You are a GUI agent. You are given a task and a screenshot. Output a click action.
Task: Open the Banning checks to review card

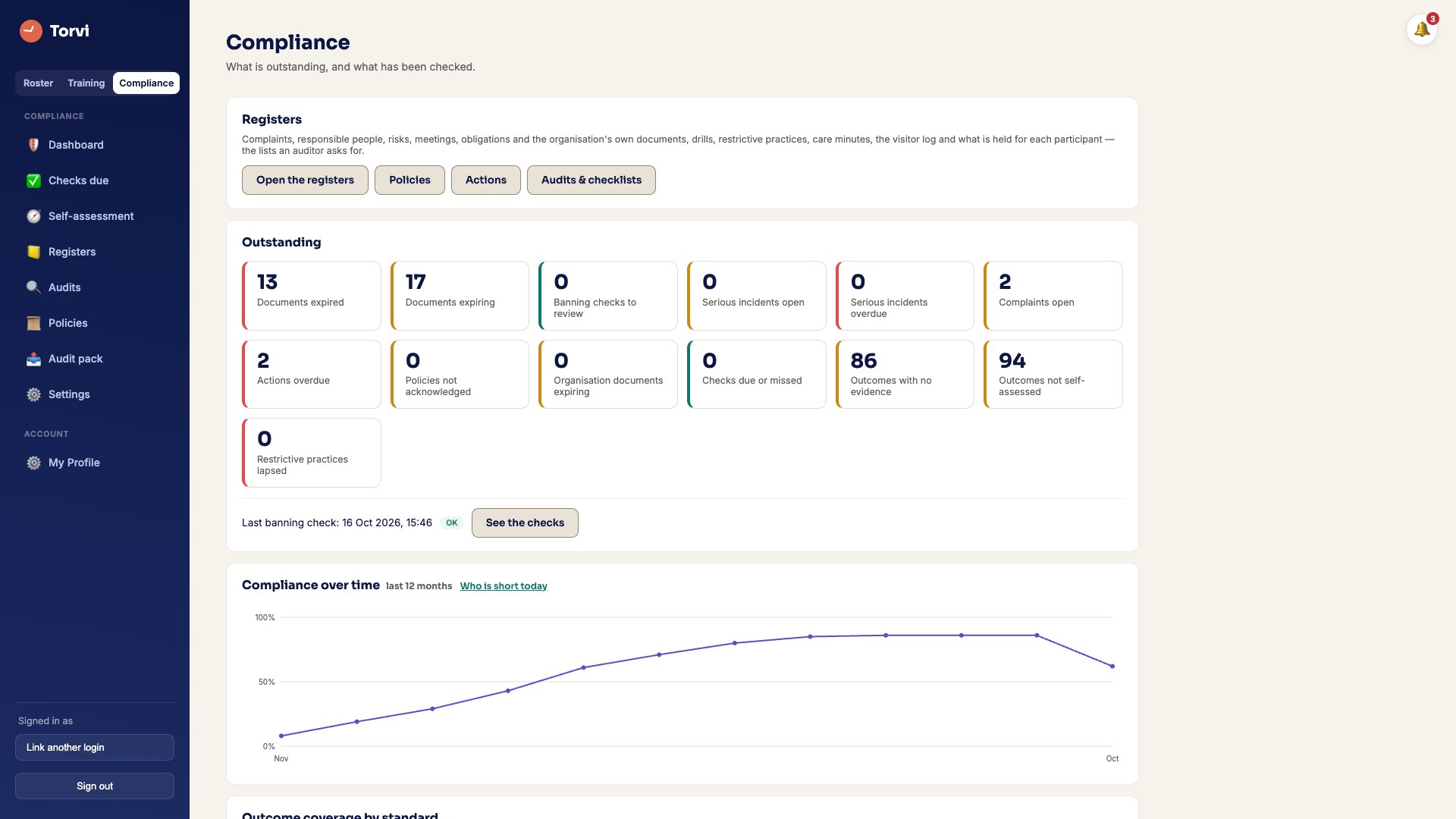pyautogui.click(x=608, y=296)
